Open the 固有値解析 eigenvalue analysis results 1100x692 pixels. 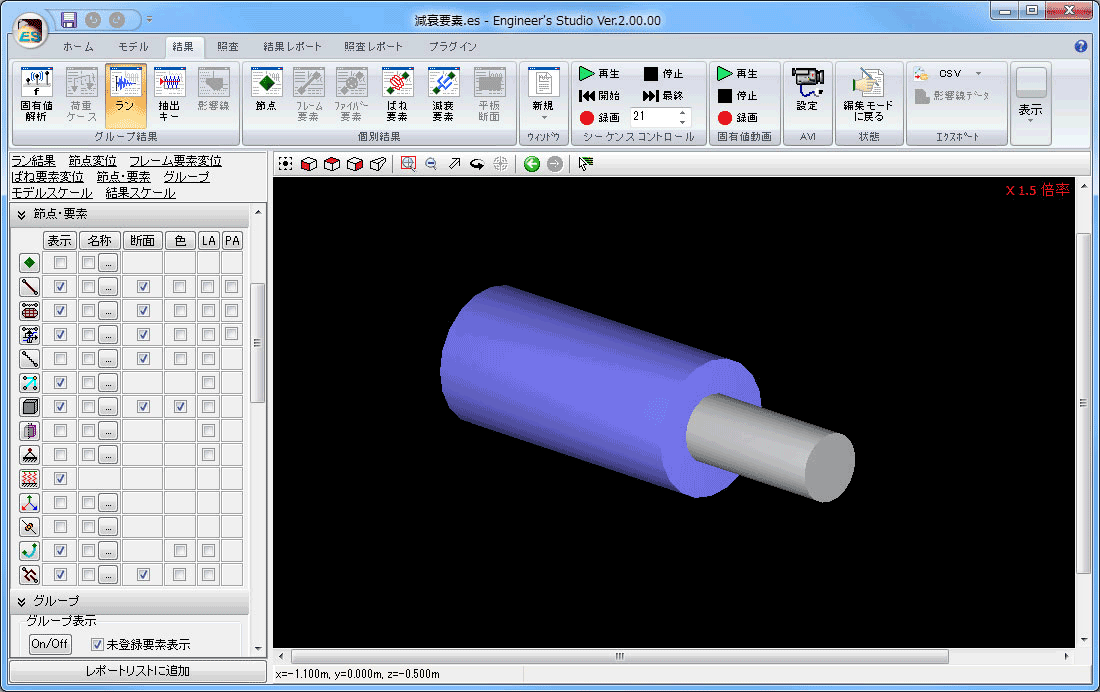[37, 95]
